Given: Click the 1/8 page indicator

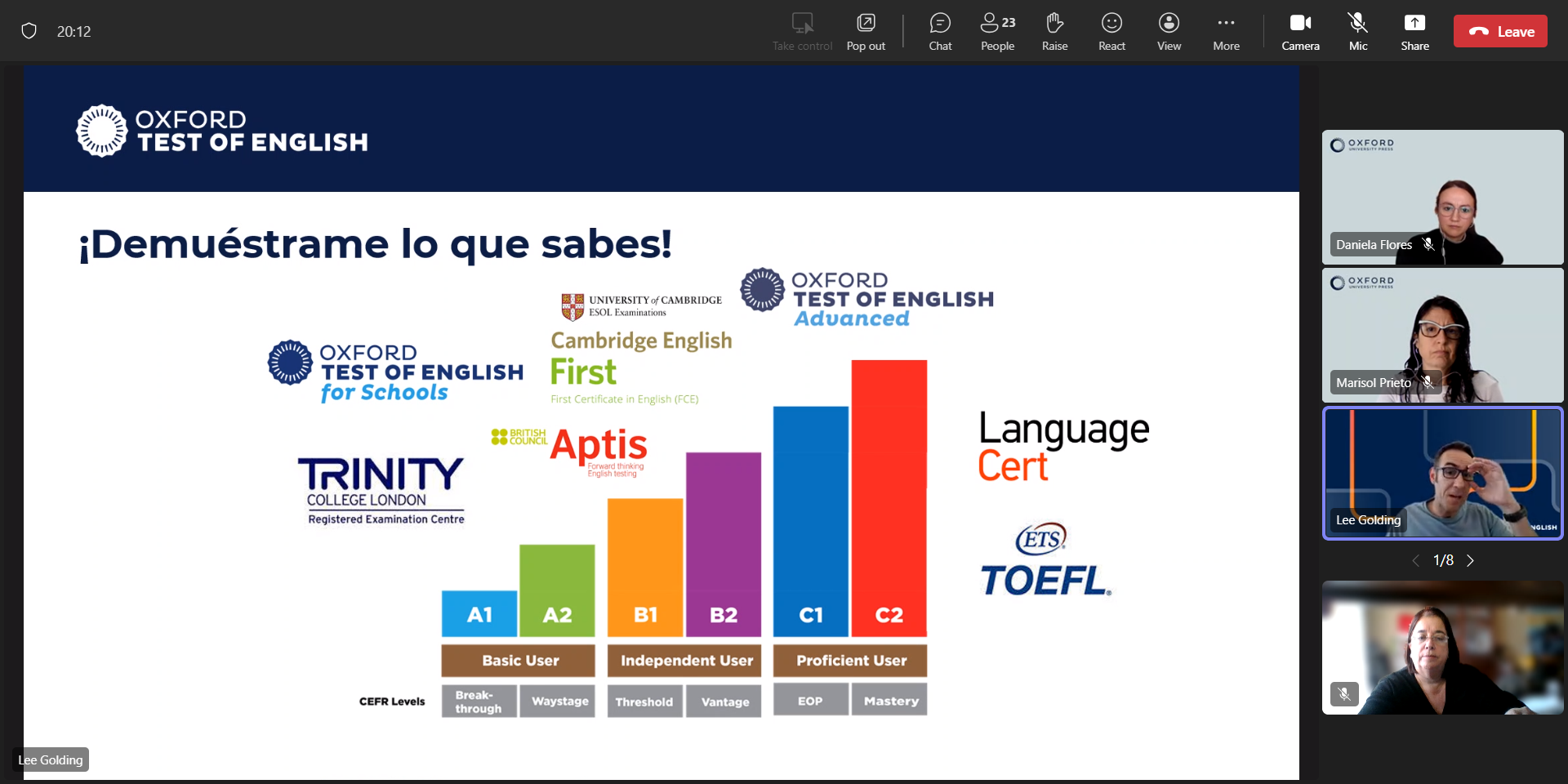Looking at the screenshot, I should pyautogui.click(x=1443, y=560).
